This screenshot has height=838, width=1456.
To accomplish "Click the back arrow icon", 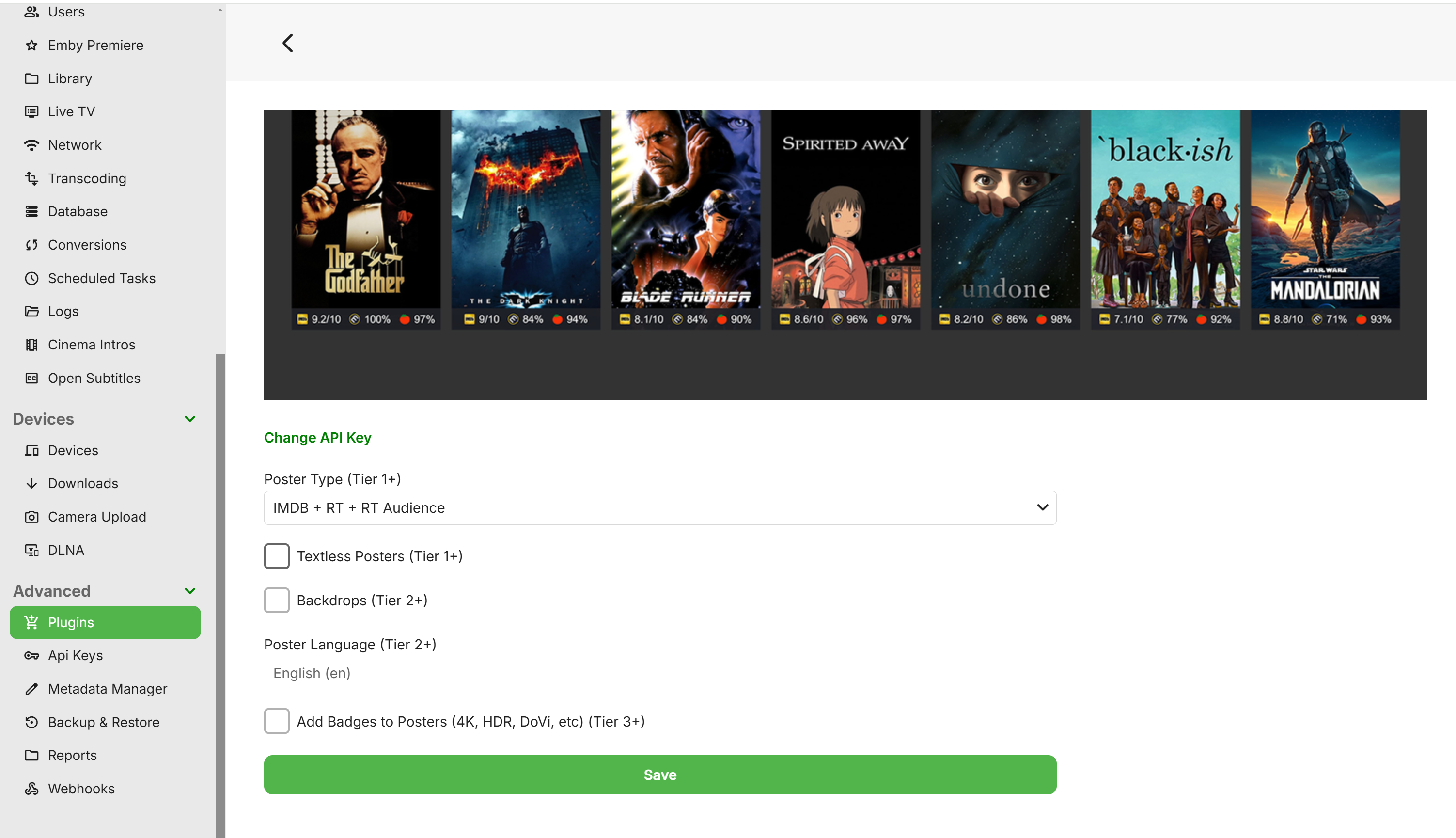I will click(x=288, y=43).
